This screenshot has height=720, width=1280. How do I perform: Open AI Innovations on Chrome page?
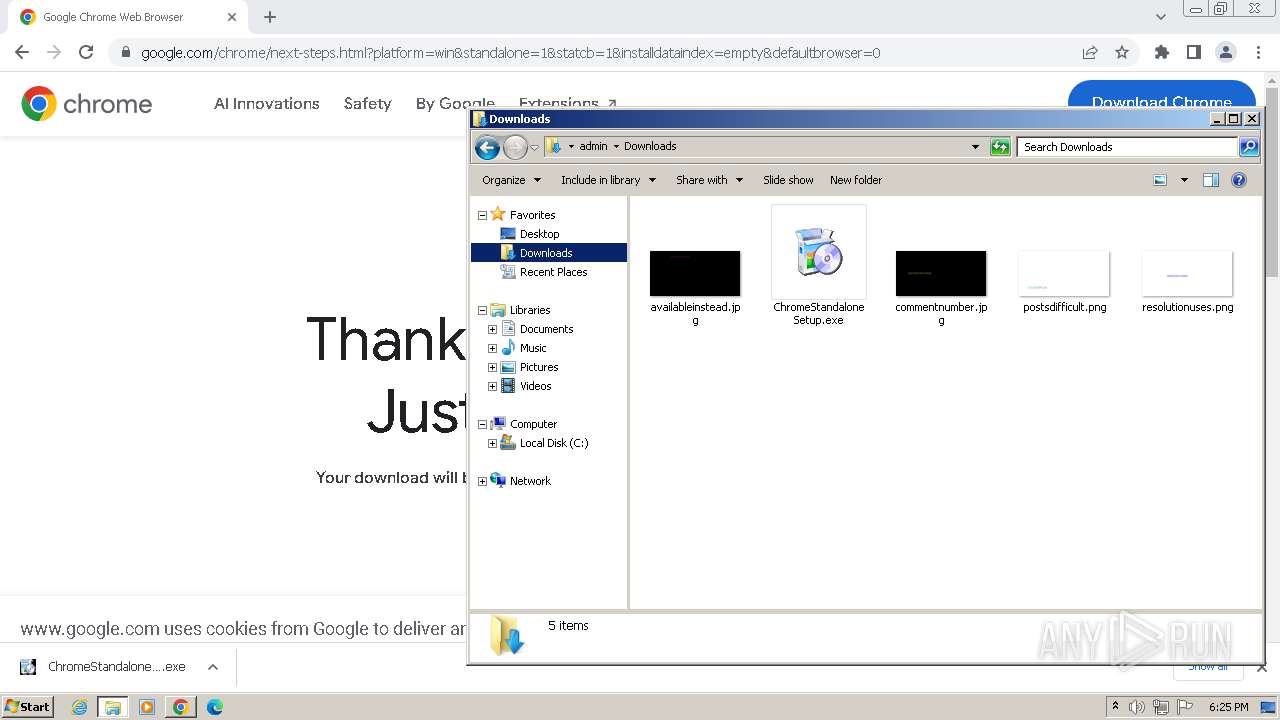pos(267,103)
